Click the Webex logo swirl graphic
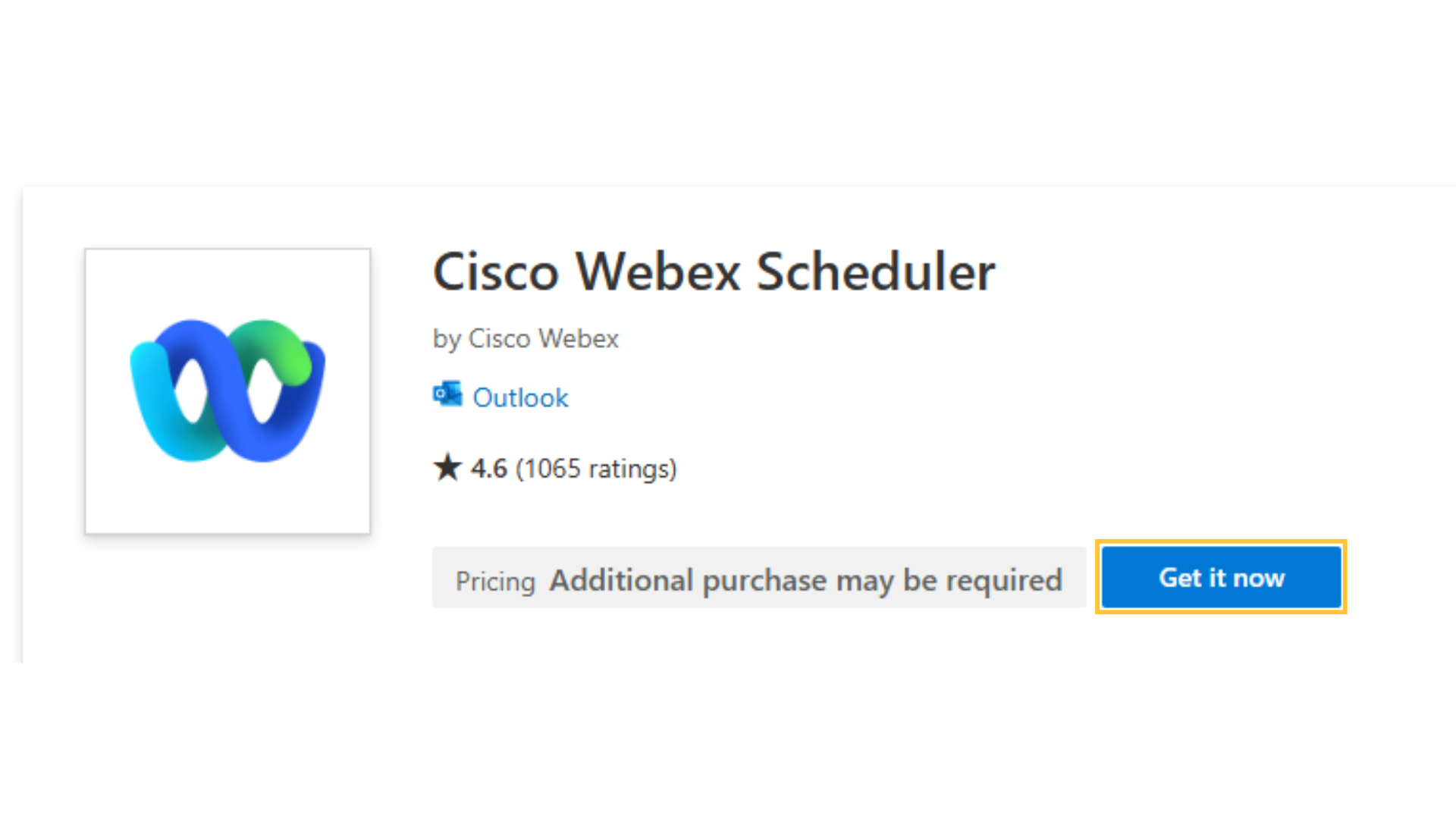1456x819 pixels. [x=227, y=391]
